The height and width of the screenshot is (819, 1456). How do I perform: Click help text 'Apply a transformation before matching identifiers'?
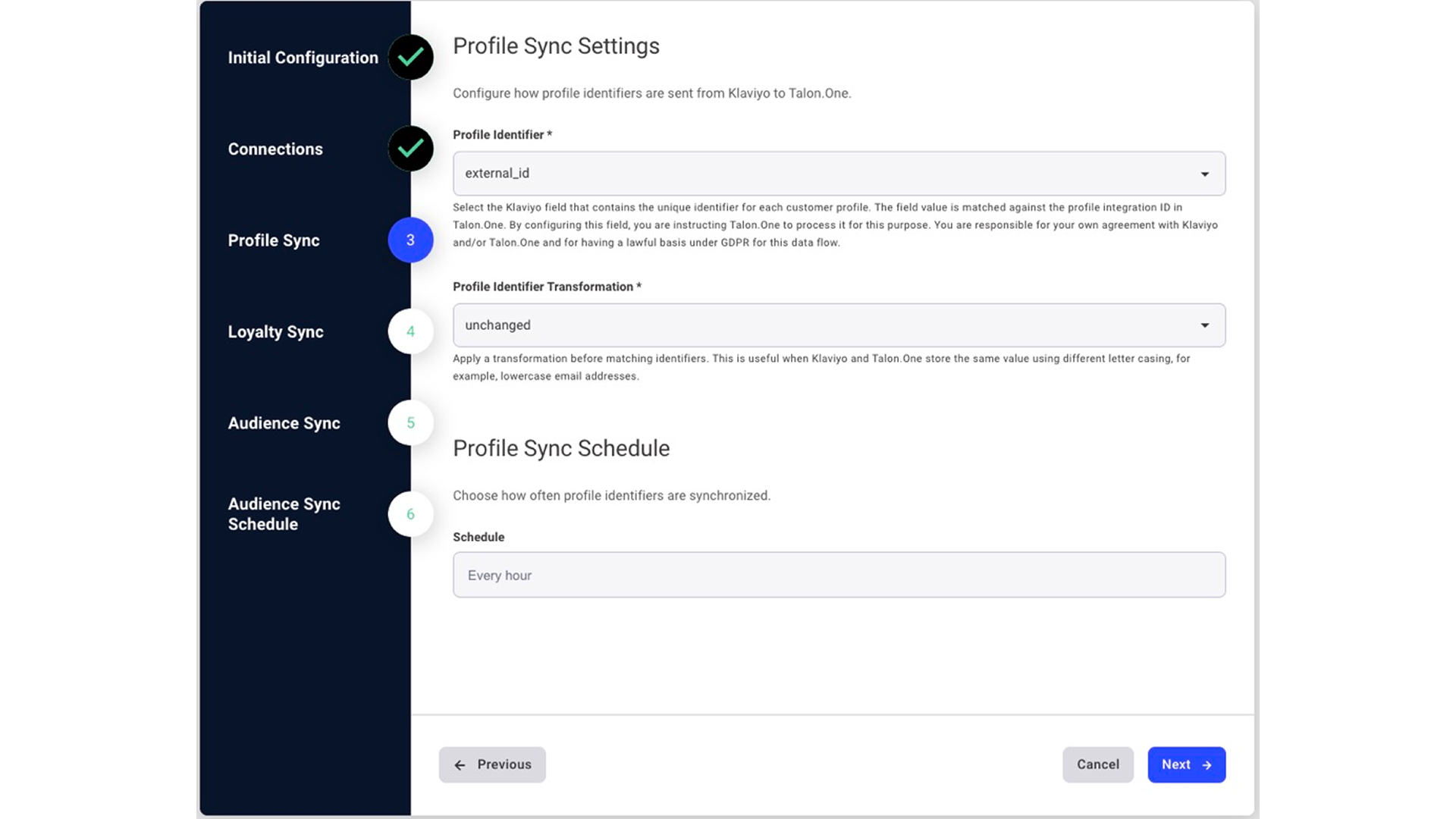[x=821, y=367]
